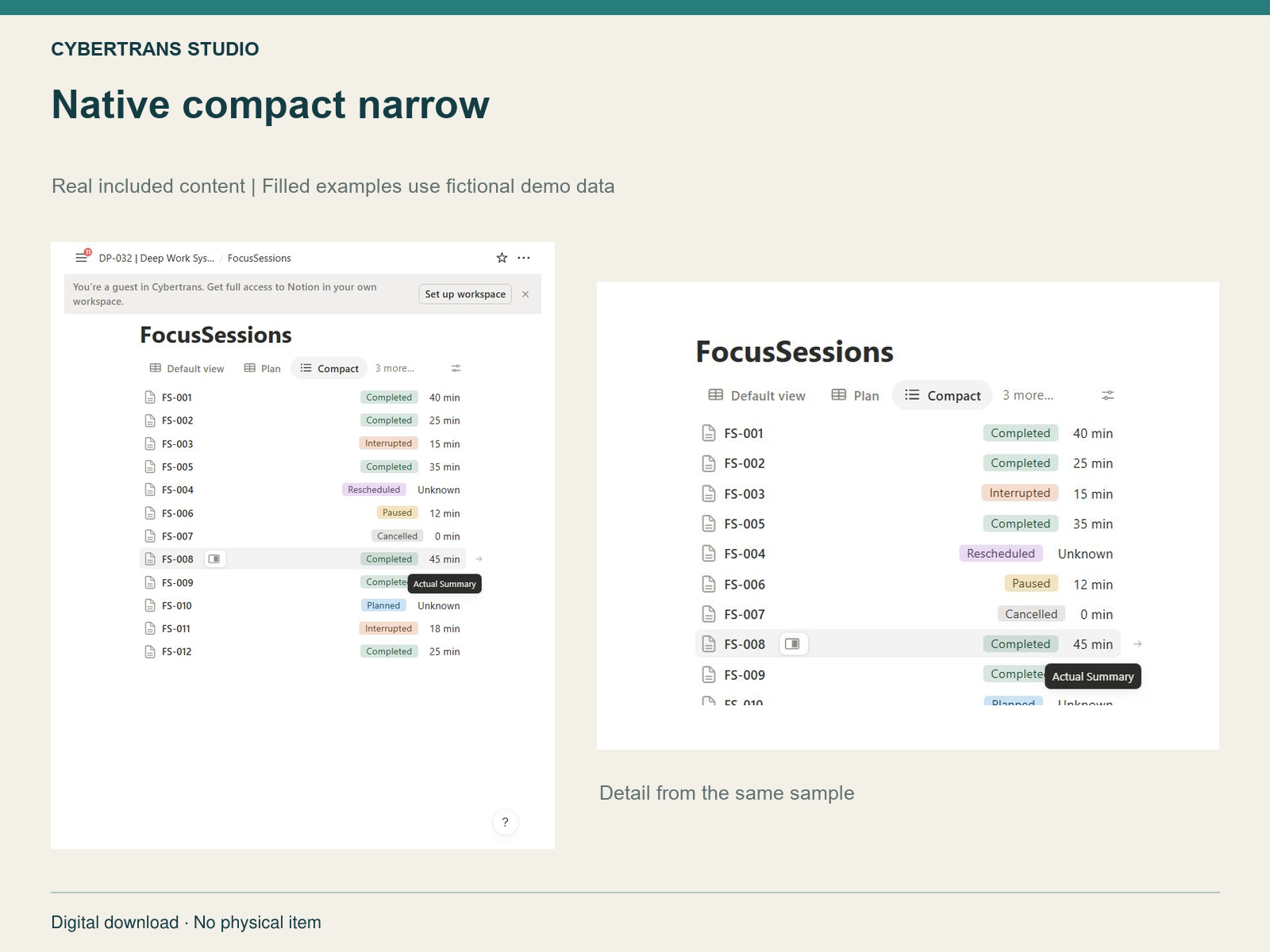Open FS-012 row in left list
This screenshot has width=1270, height=952.
point(302,651)
